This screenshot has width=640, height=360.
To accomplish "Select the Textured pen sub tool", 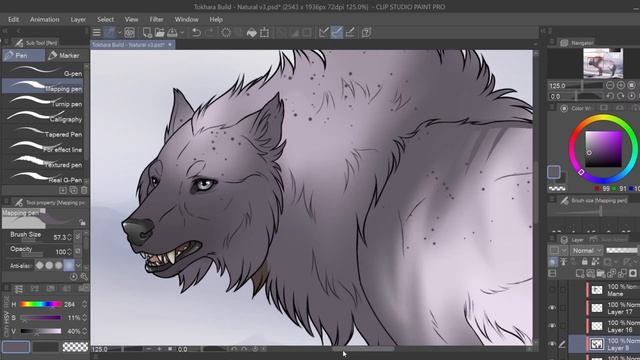I will coord(43,163).
